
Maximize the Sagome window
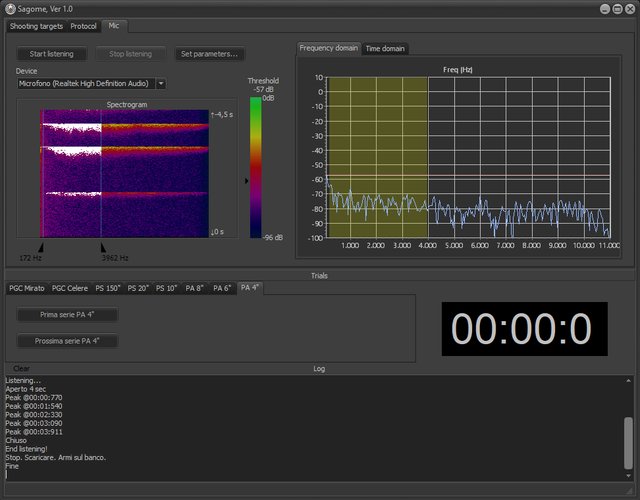coord(618,9)
